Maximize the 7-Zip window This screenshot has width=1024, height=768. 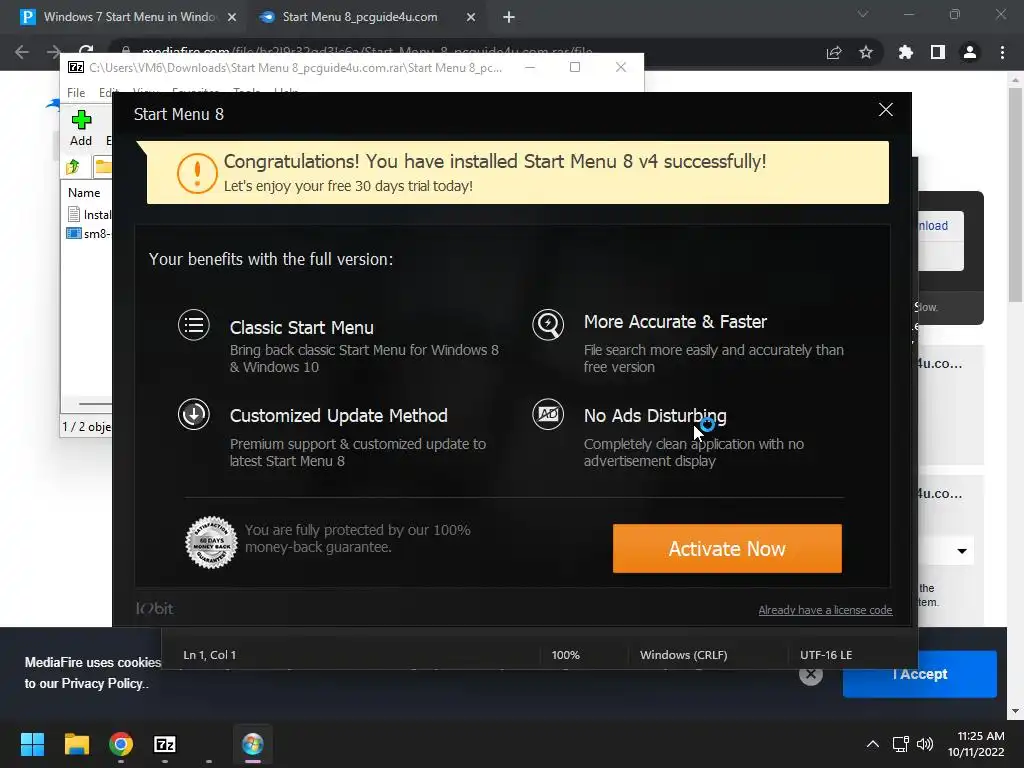coord(575,67)
